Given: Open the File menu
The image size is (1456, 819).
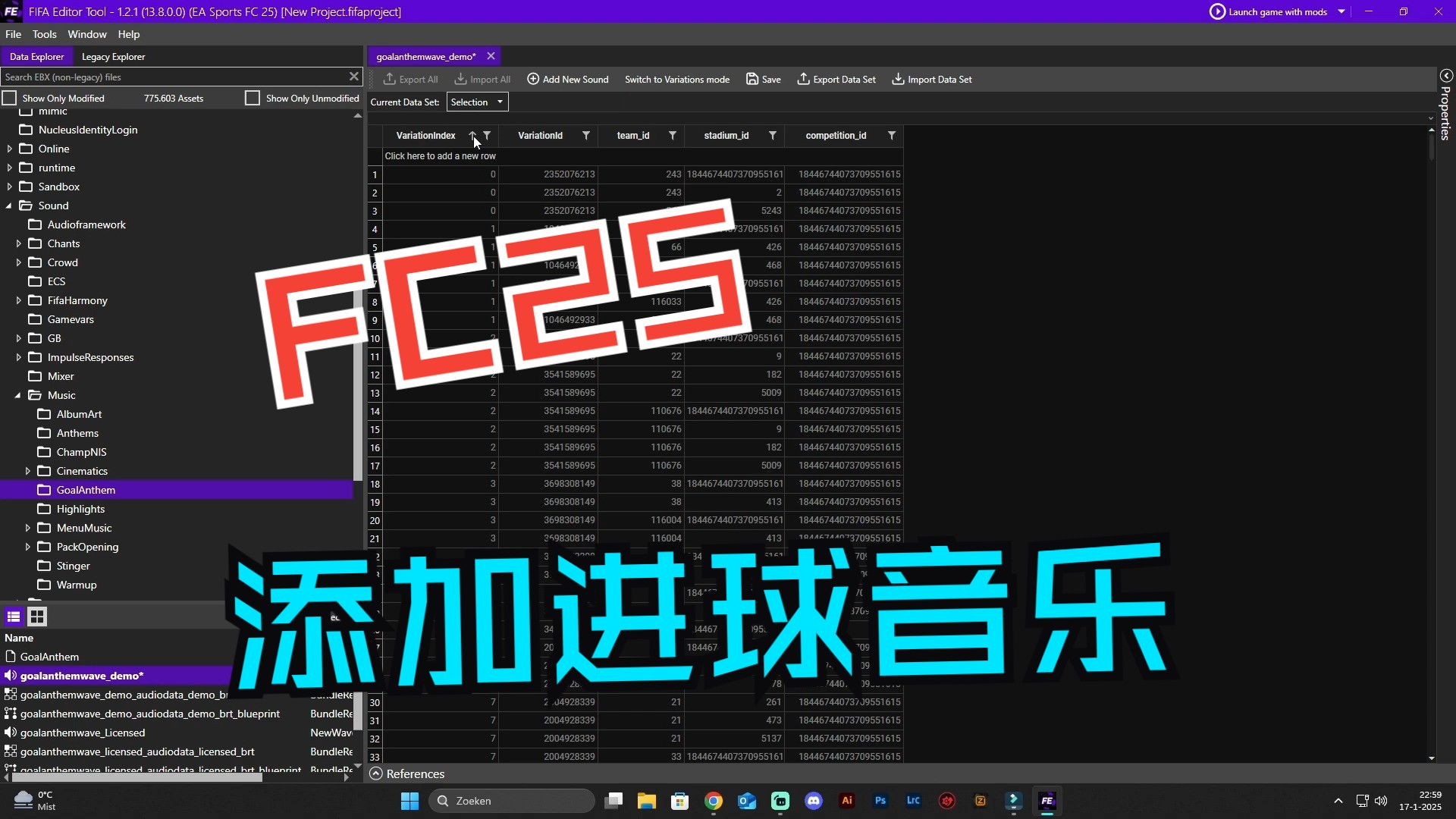Looking at the screenshot, I should [x=13, y=34].
